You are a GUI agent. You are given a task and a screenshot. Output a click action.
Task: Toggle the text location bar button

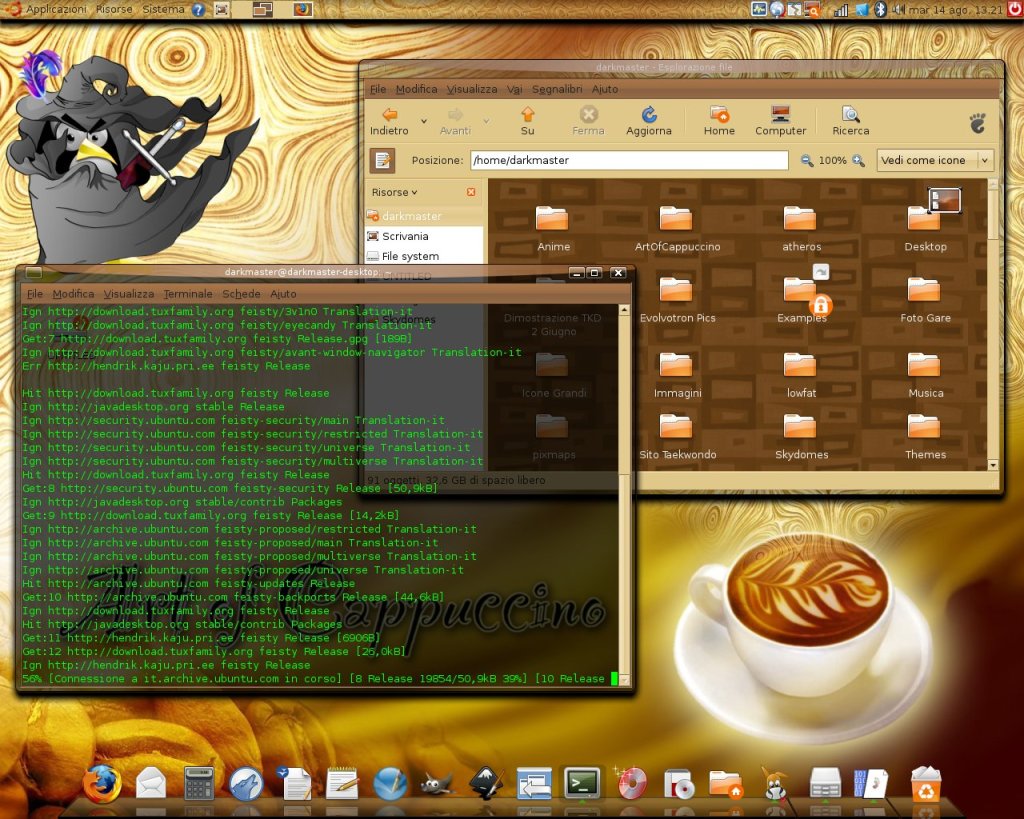[382, 160]
